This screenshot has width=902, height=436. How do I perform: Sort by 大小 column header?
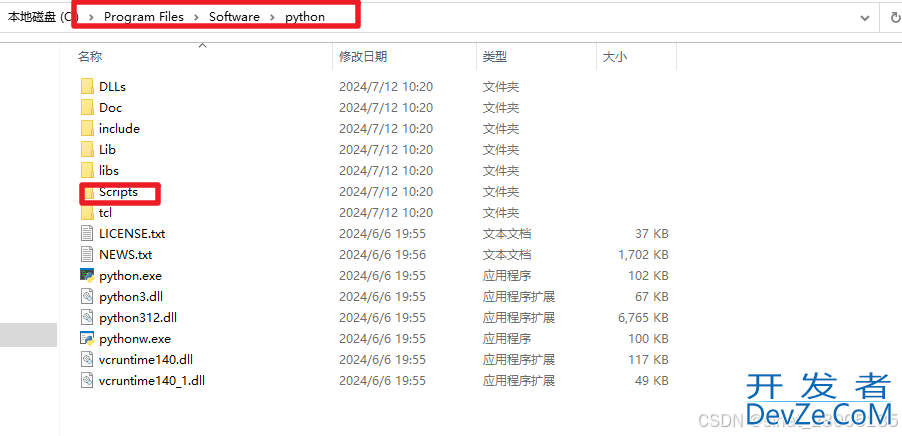pos(614,56)
